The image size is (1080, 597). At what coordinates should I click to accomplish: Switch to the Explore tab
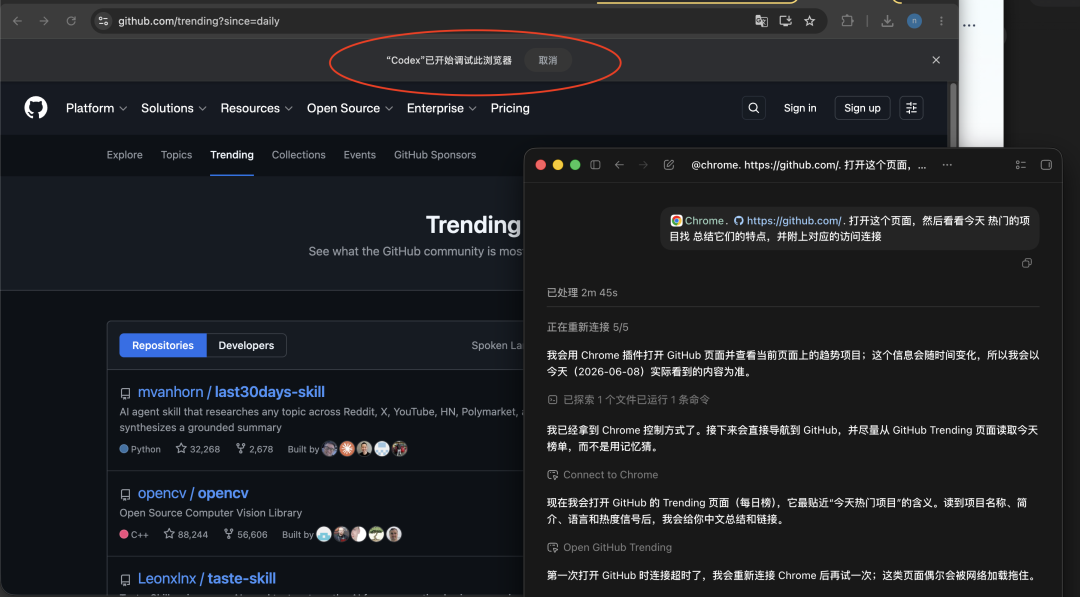coord(125,155)
